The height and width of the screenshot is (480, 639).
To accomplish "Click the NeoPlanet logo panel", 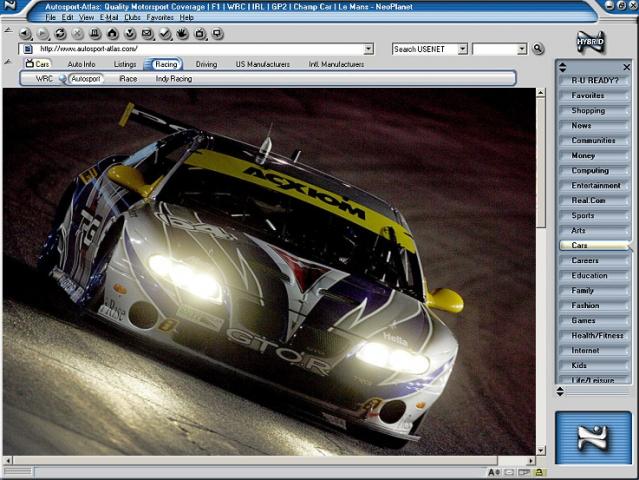I will [593, 438].
